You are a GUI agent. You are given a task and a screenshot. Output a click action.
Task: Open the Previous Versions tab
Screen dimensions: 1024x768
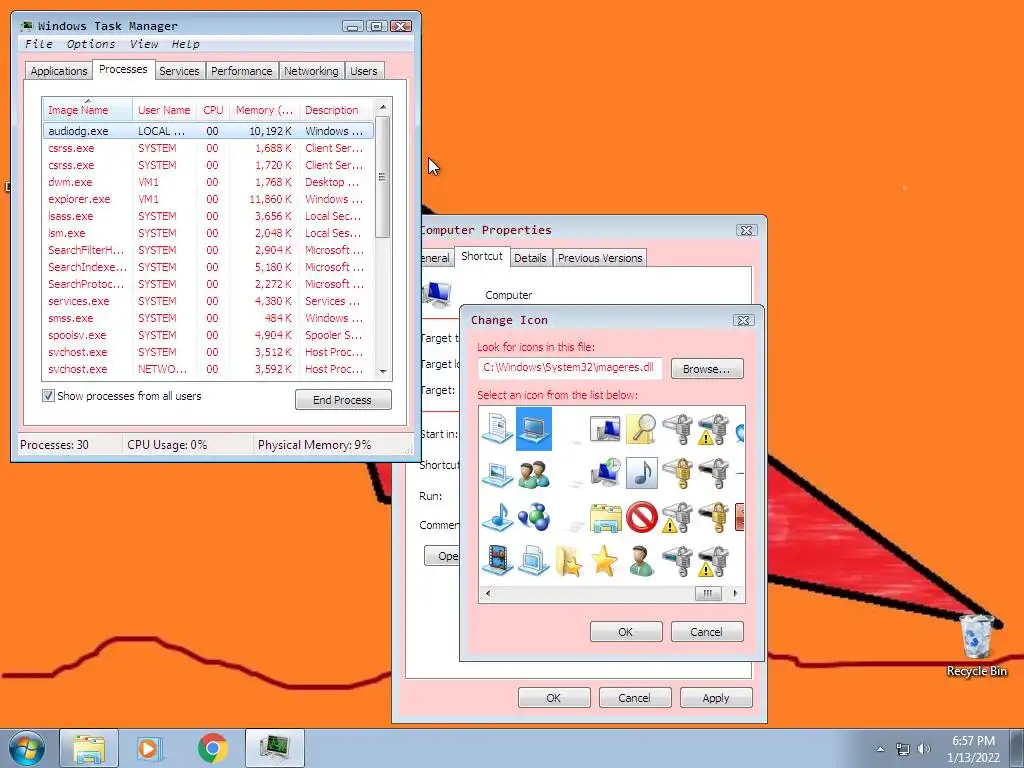point(600,258)
